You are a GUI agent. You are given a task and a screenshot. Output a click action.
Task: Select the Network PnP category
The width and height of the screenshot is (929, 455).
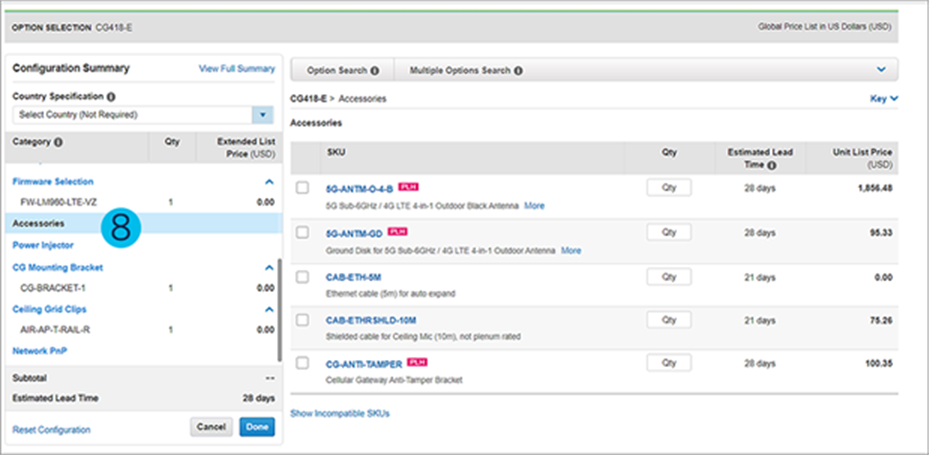pyautogui.click(x=40, y=351)
